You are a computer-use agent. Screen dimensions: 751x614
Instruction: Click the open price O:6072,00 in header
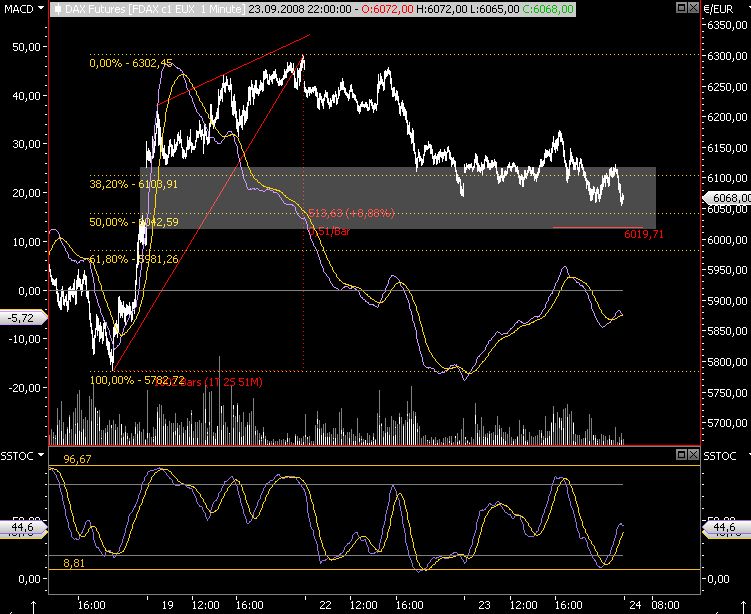pyautogui.click(x=387, y=9)
